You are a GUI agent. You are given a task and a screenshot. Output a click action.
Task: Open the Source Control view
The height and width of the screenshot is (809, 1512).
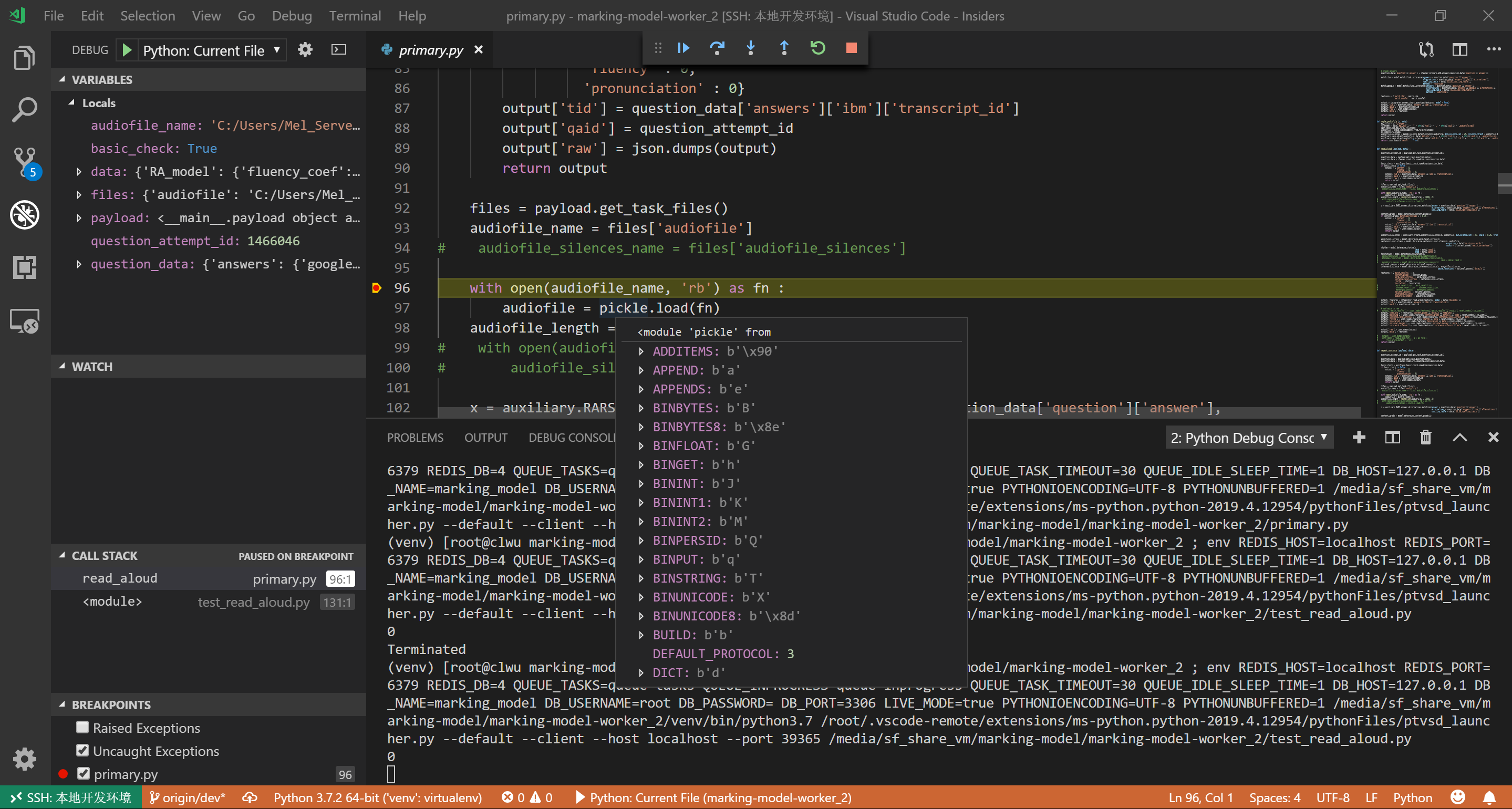25,161
